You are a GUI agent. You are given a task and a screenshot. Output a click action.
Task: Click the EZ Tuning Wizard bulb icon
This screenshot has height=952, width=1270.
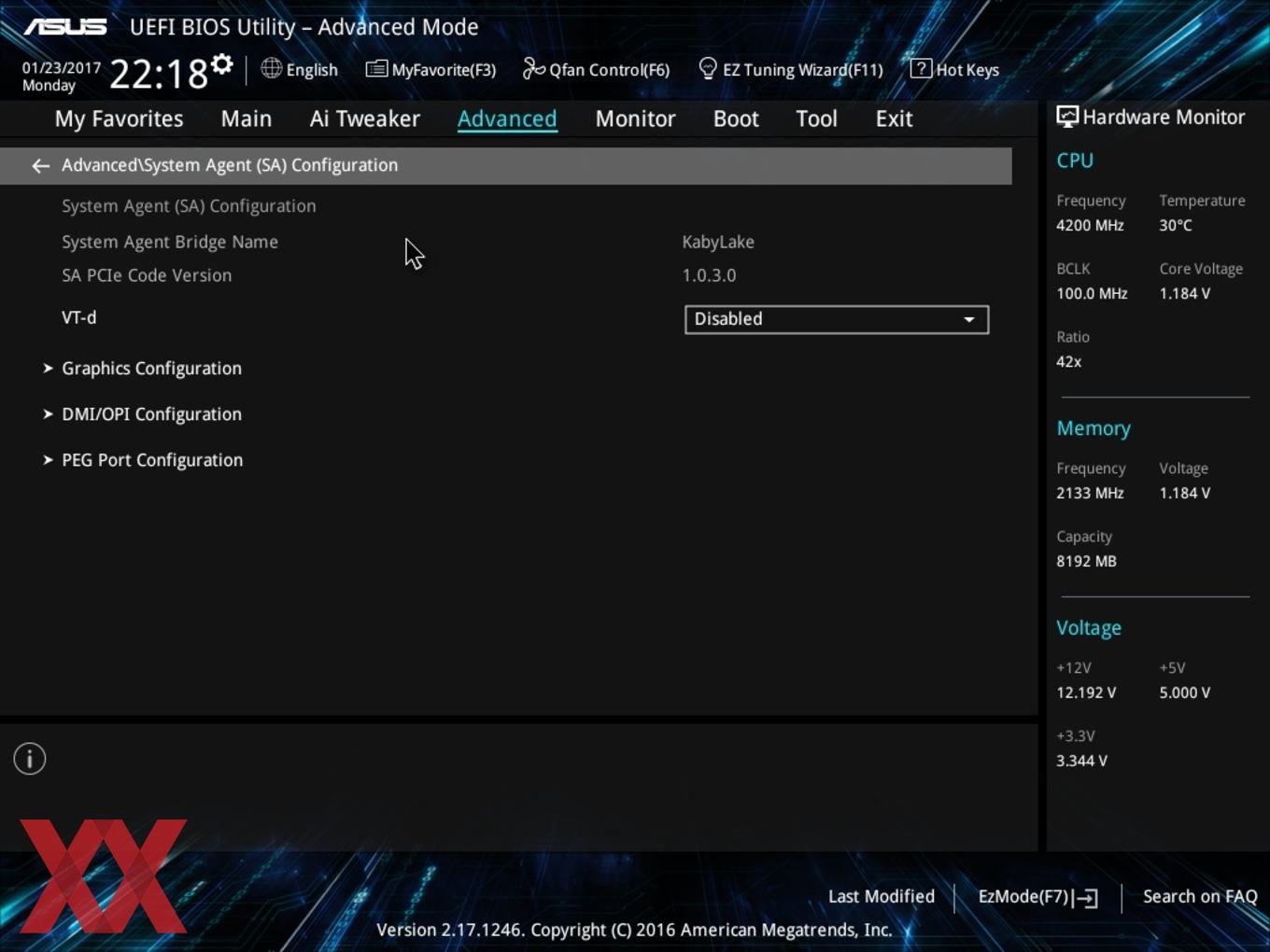[x=708, y=69]
